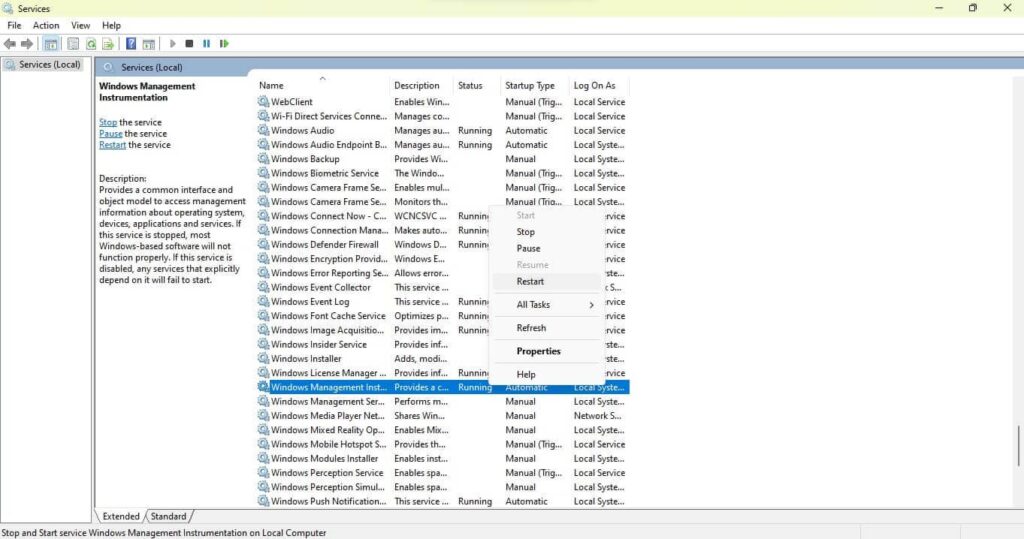Switch to the Standard tab
This screenshot has width=1024, height=539.
(x=168, y=516)
